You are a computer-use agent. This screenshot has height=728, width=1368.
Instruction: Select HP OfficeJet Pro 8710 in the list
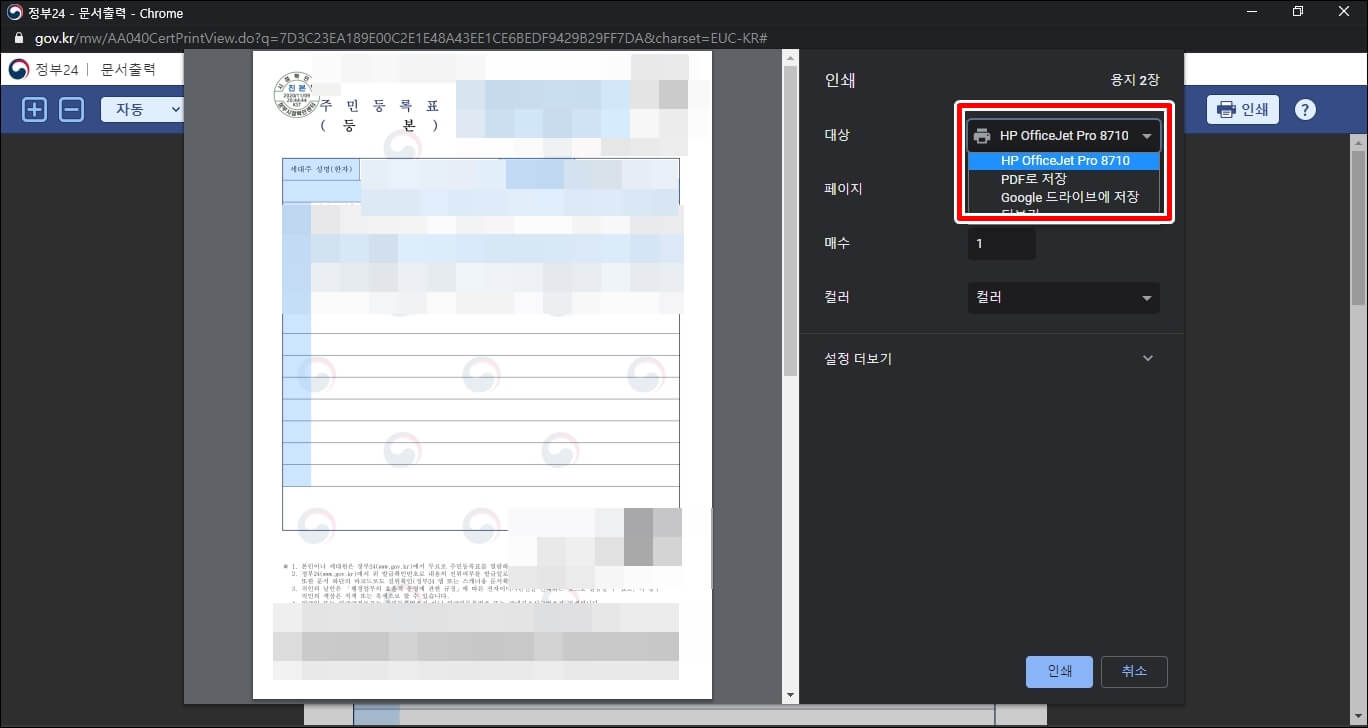[1064, 160]
